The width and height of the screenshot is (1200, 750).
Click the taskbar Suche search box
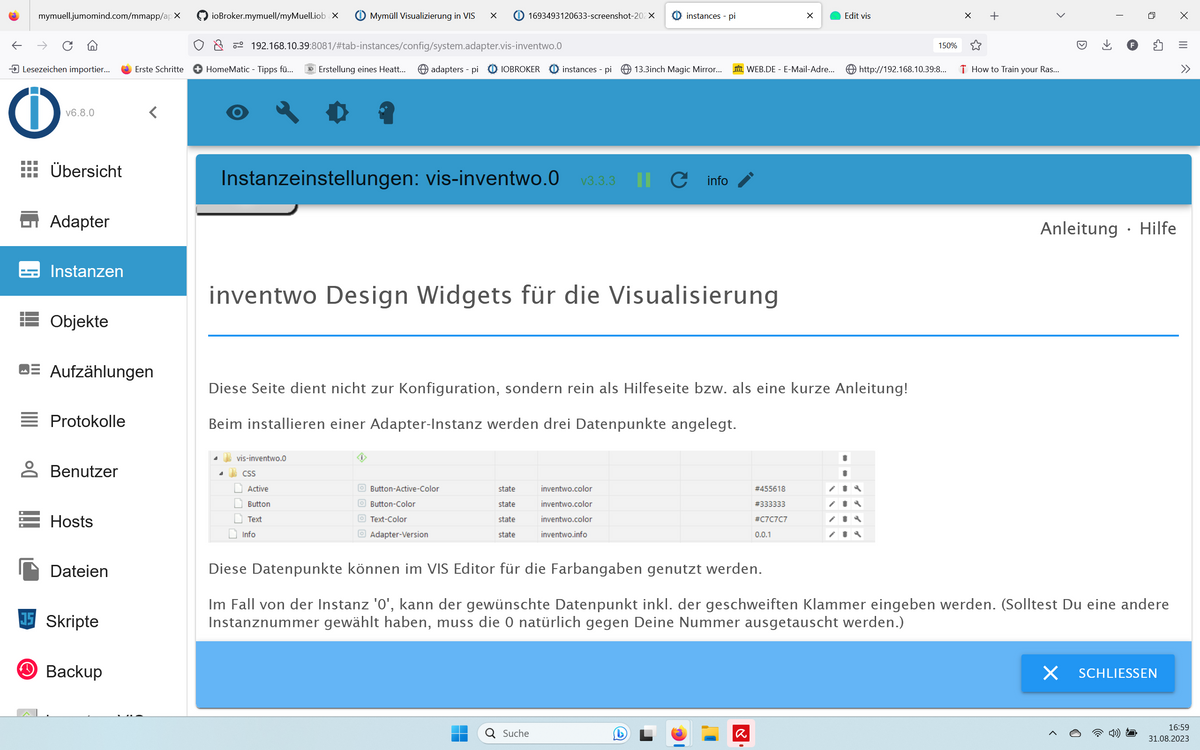[554, 733]
